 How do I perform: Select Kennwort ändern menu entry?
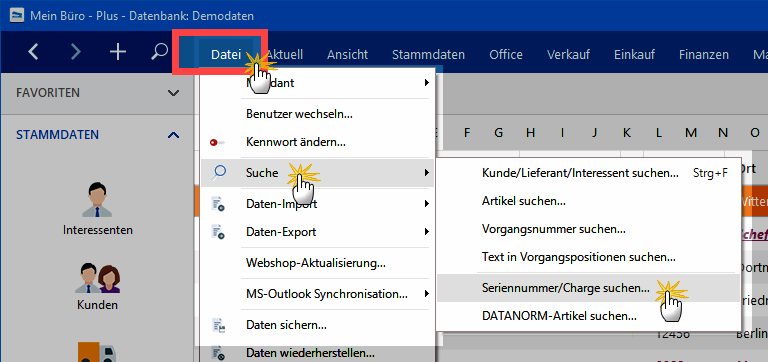(317, 143)
